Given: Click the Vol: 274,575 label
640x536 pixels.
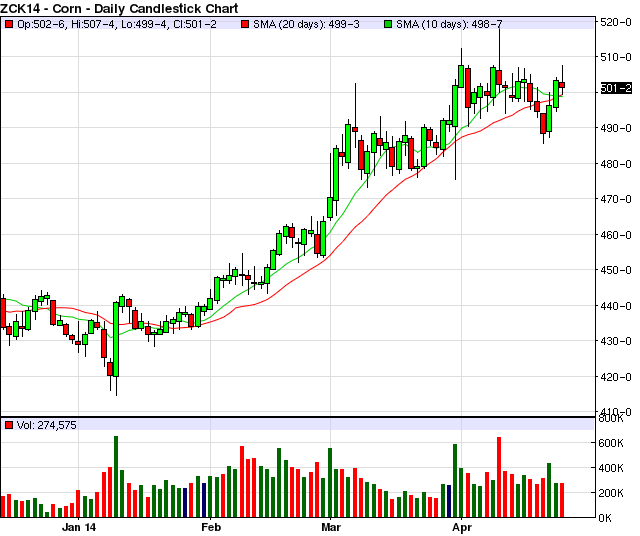Looking at the screenshot, I should pyautogui.click(x=47, y=425).
